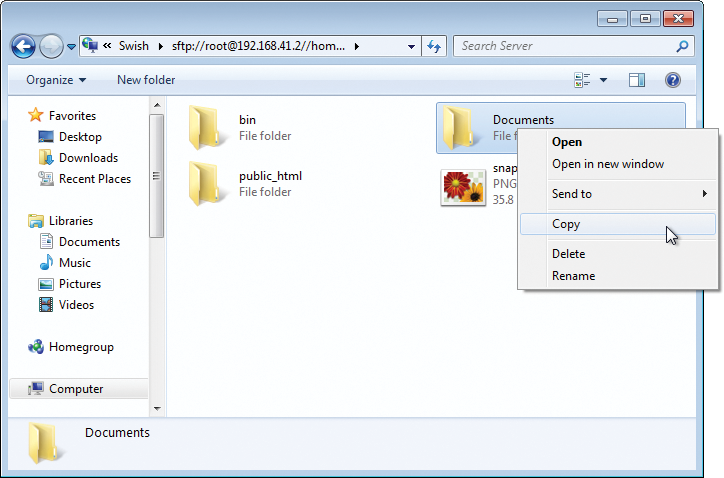Select the public_html folder icon

point(204,183)
